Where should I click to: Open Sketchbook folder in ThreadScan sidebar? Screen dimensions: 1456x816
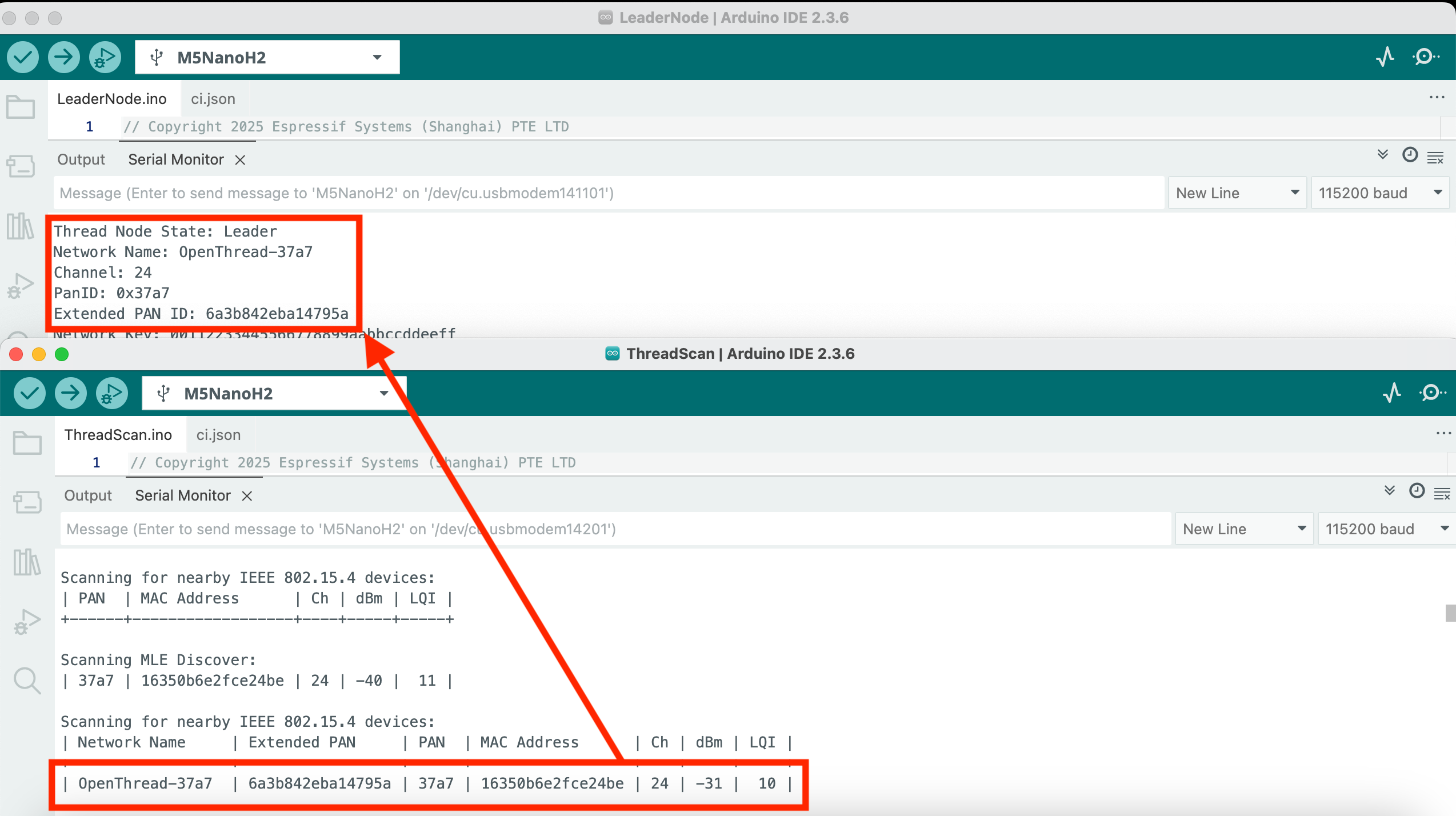point(27,443)
